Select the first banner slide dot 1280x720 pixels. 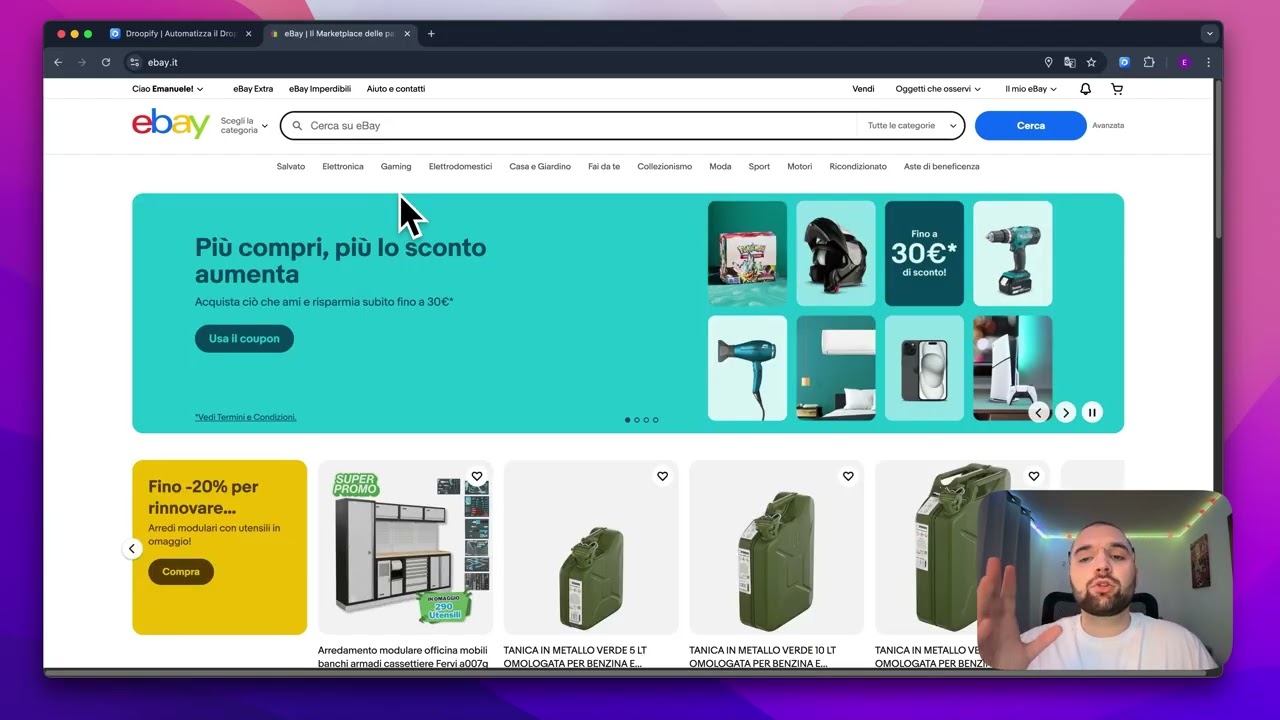click(x=628, y=420)
